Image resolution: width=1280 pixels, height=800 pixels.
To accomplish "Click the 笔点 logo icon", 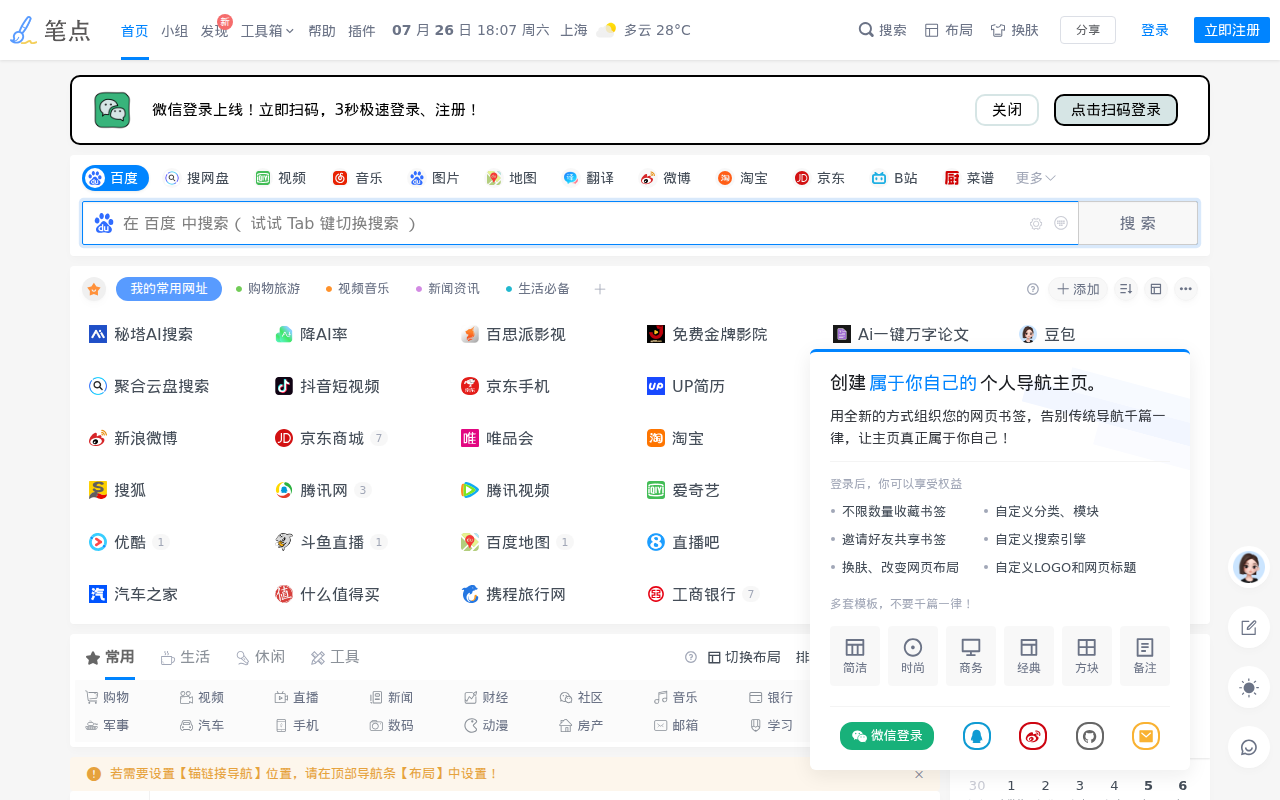I will click(x=23, y=30).
